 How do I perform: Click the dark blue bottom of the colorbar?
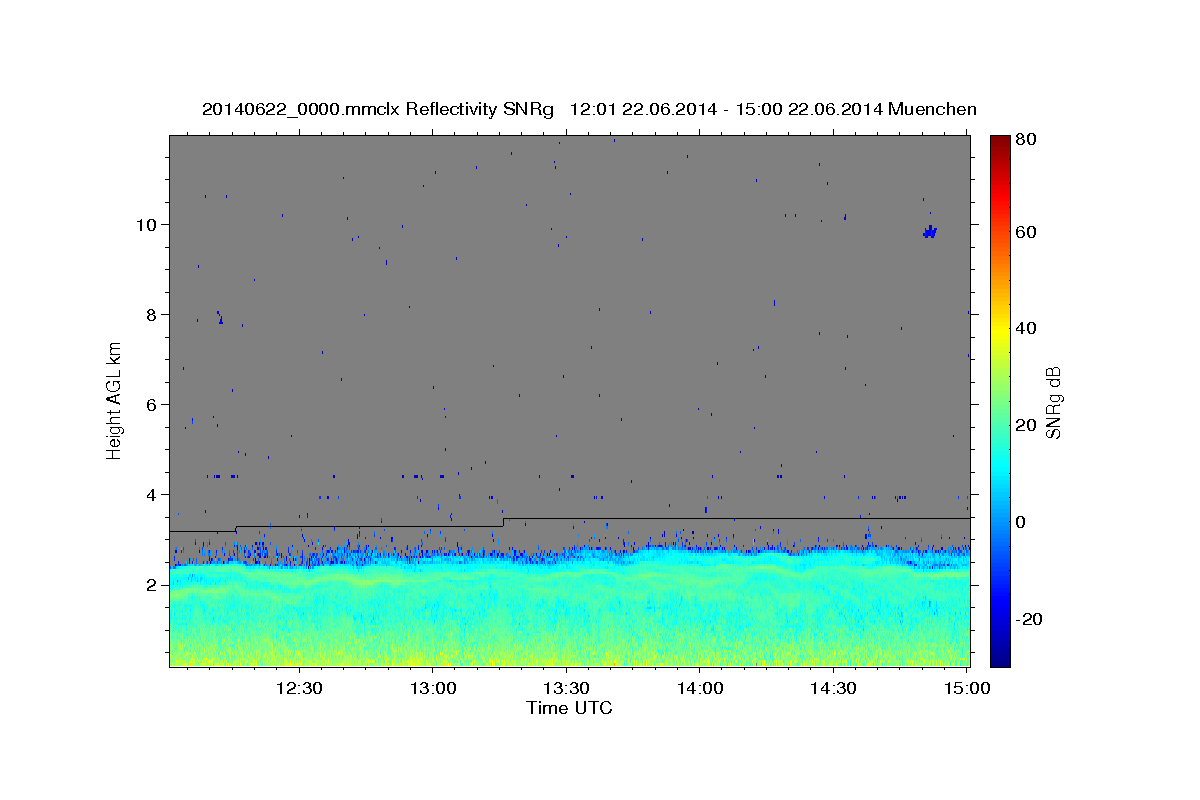point(1000,655)
